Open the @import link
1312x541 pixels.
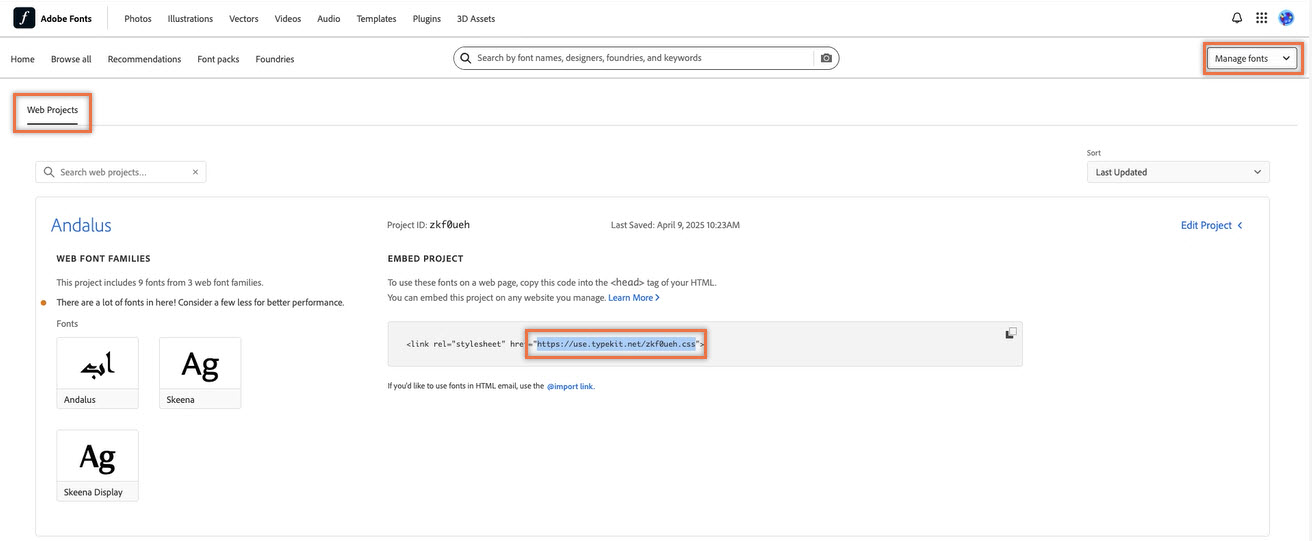pyautogui.click(x=570, y=386)
